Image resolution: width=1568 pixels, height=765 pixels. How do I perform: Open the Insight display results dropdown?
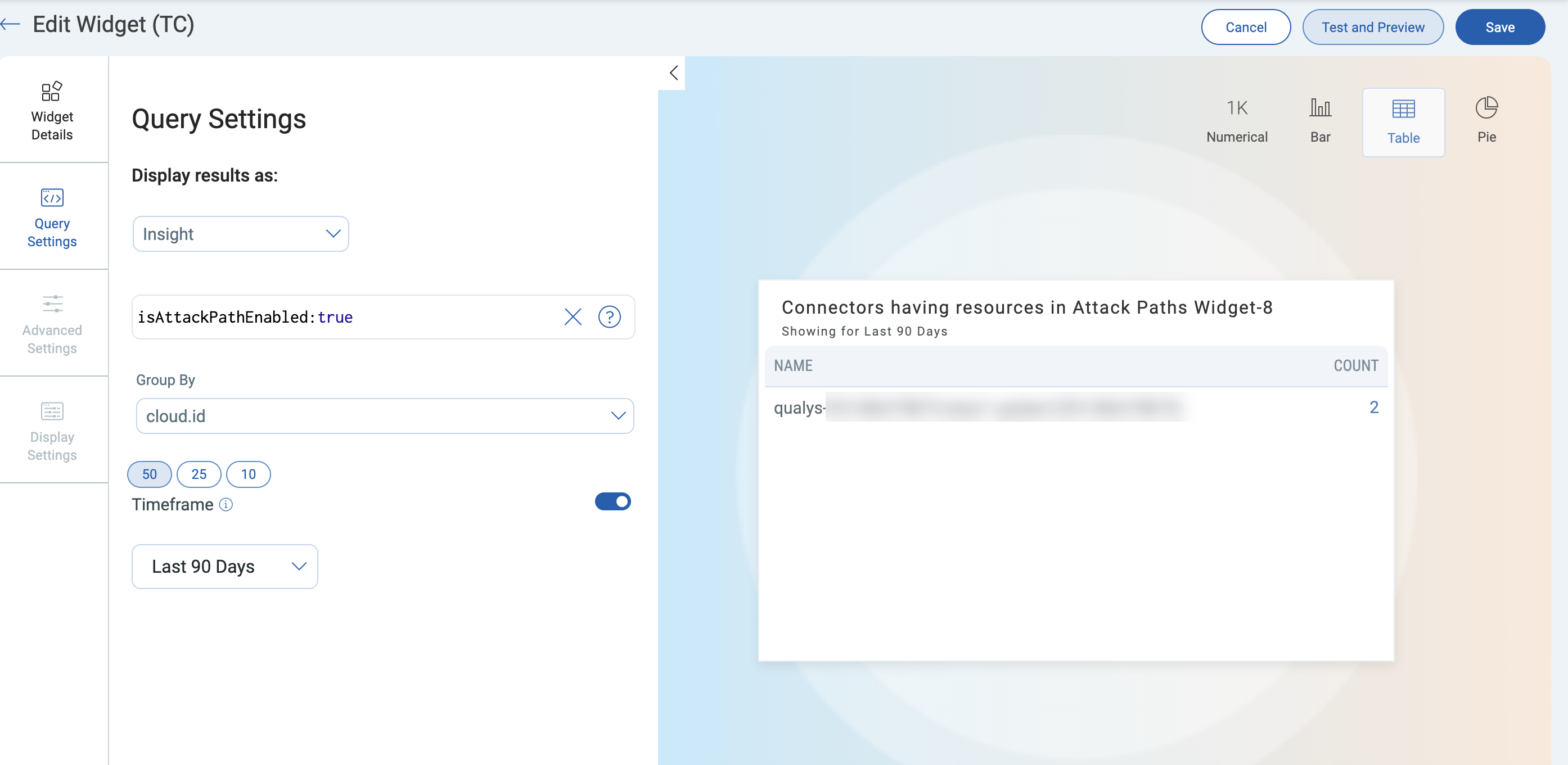(x=241, y=234)
